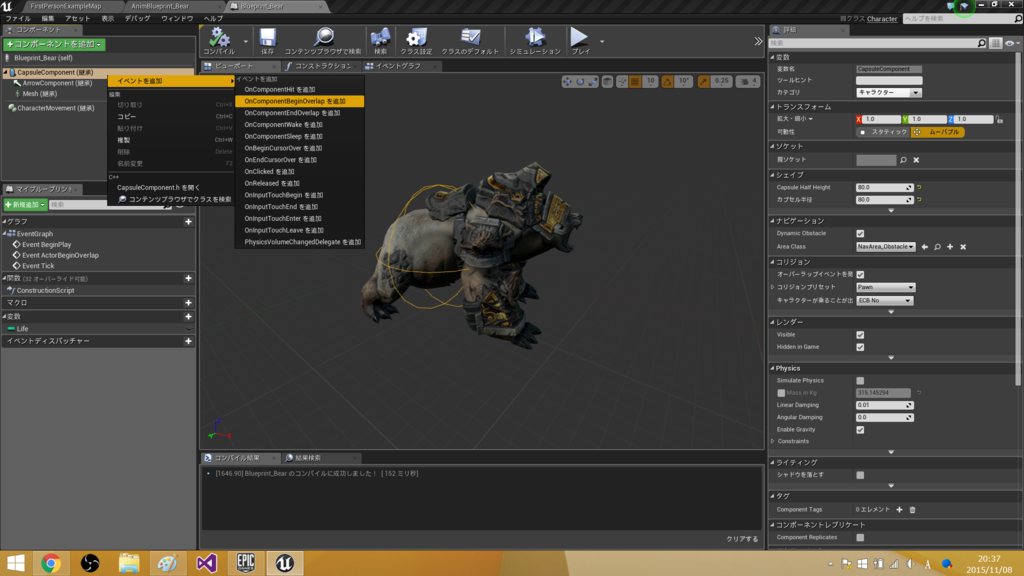Expand the toolbar overflow chevrons
Viewport: 1024px width, 576px height.
[x=758, y=41]
